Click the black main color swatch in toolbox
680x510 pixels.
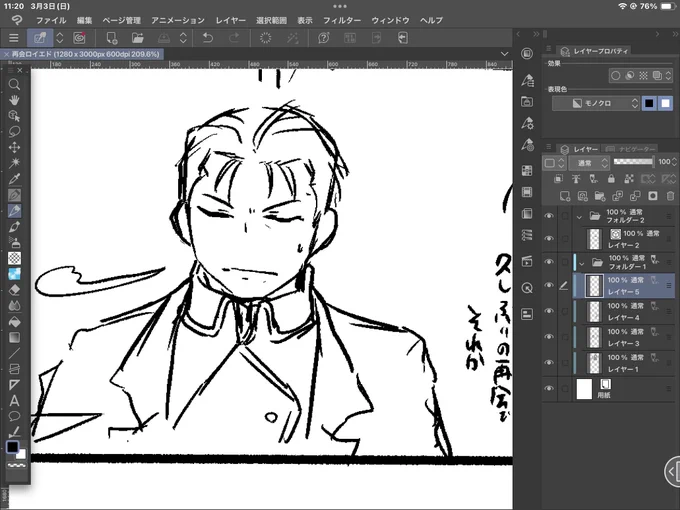pyautogui.click(x=12, y=447)
